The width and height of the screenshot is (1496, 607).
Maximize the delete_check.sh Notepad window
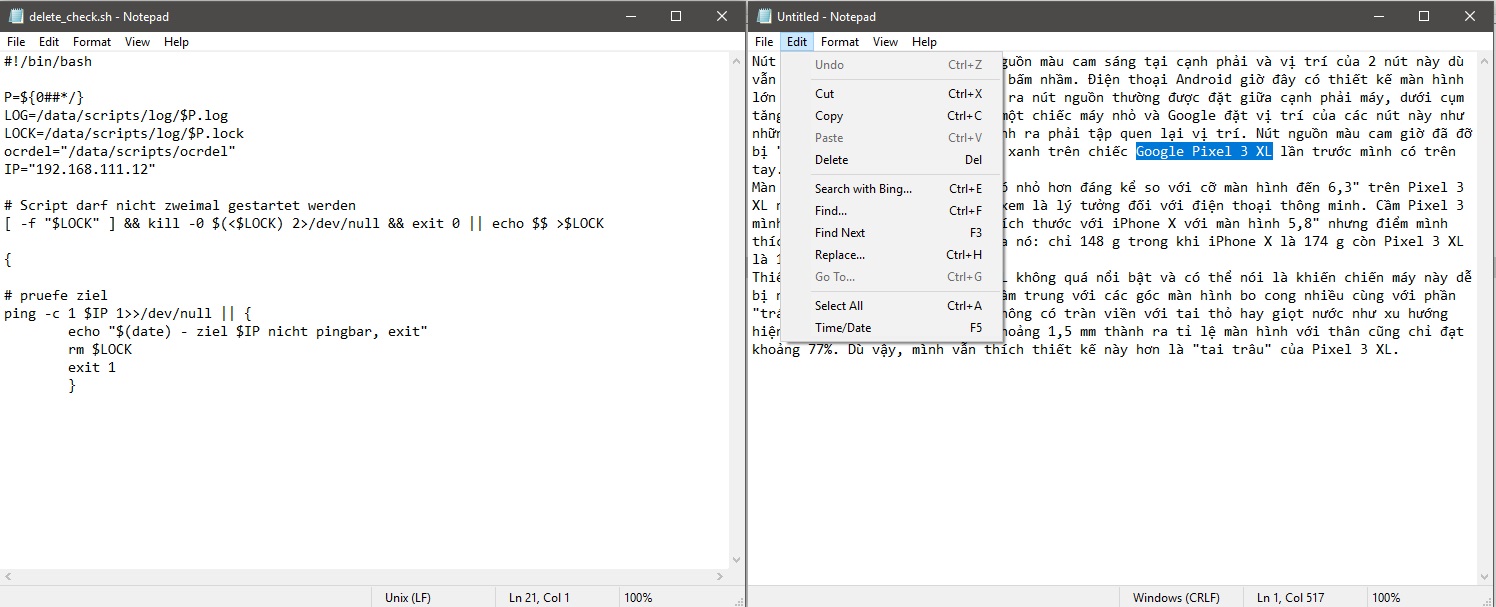[x=676, y=16]
